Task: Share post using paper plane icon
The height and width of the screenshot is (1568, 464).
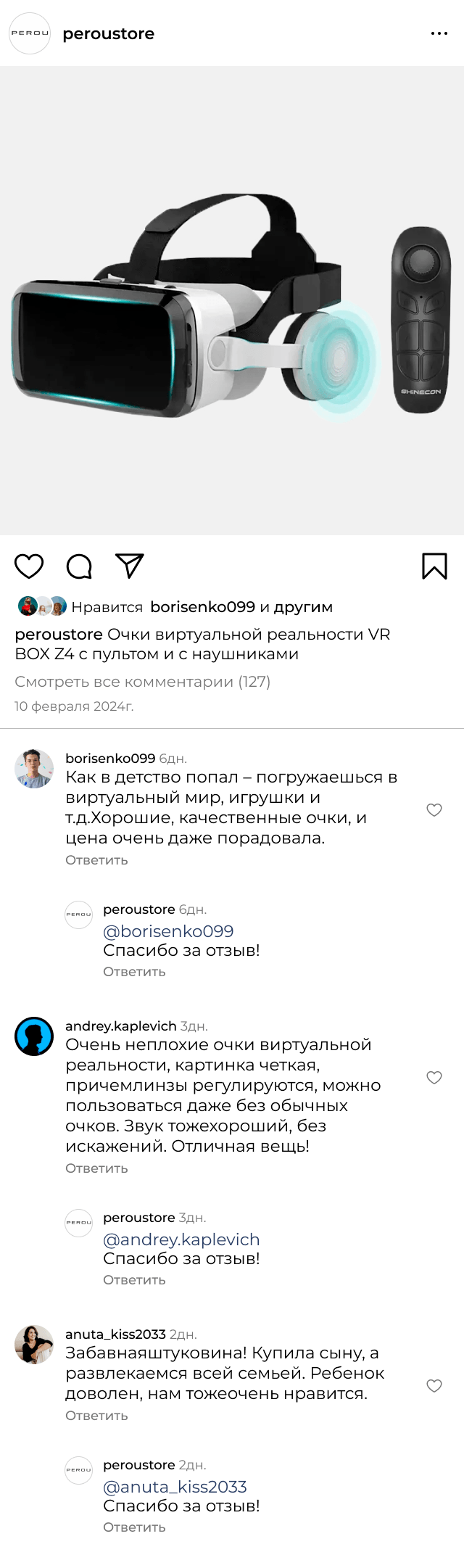Action: point(130,566)
